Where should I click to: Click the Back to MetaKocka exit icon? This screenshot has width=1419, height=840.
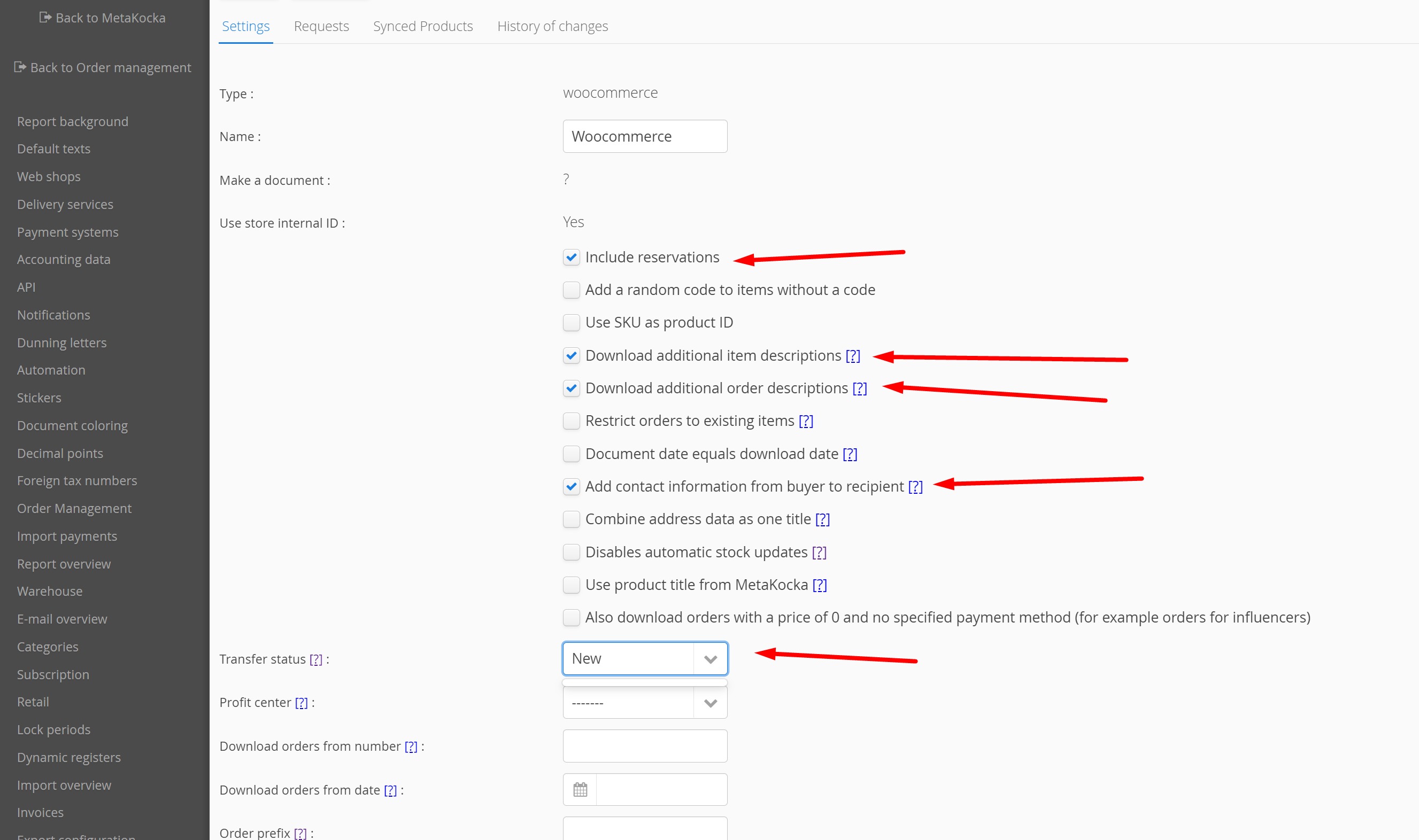[x=45, y=18]
